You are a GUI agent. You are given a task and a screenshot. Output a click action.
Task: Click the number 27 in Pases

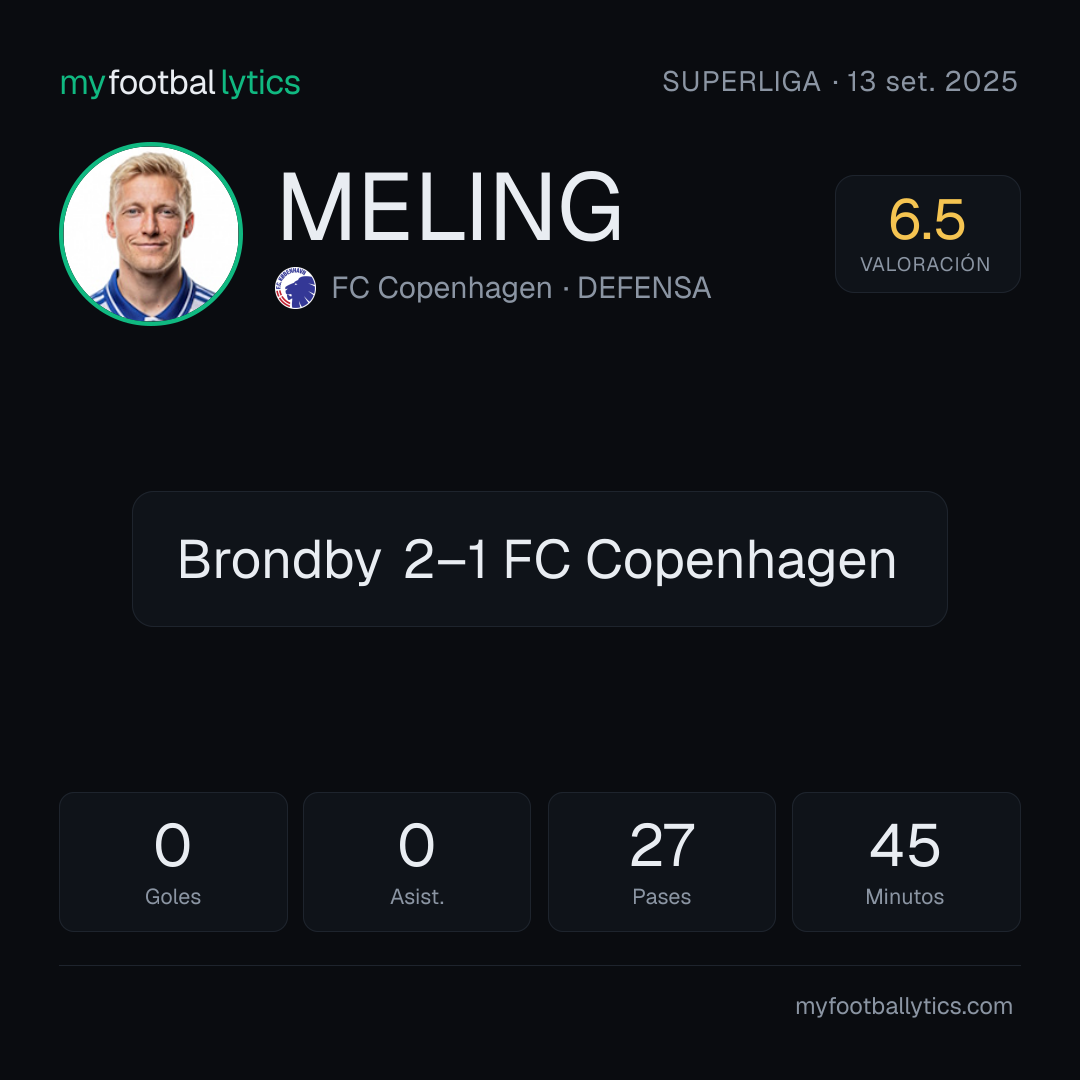point(662,845)
